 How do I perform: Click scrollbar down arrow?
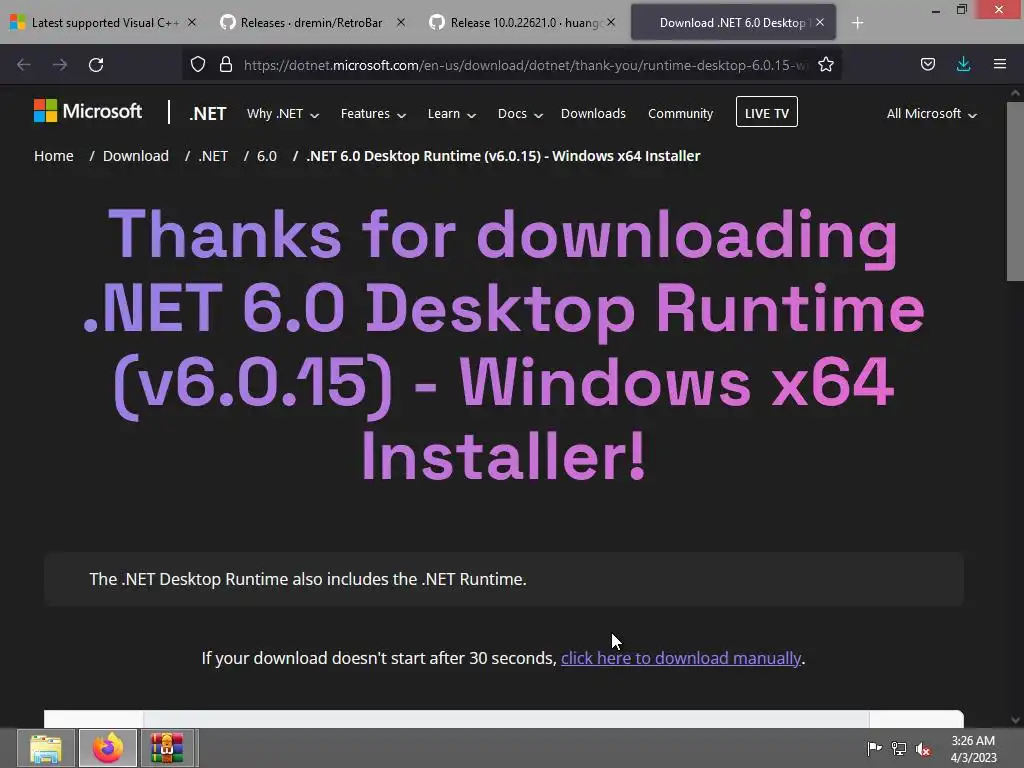[x=1015, y=719]
